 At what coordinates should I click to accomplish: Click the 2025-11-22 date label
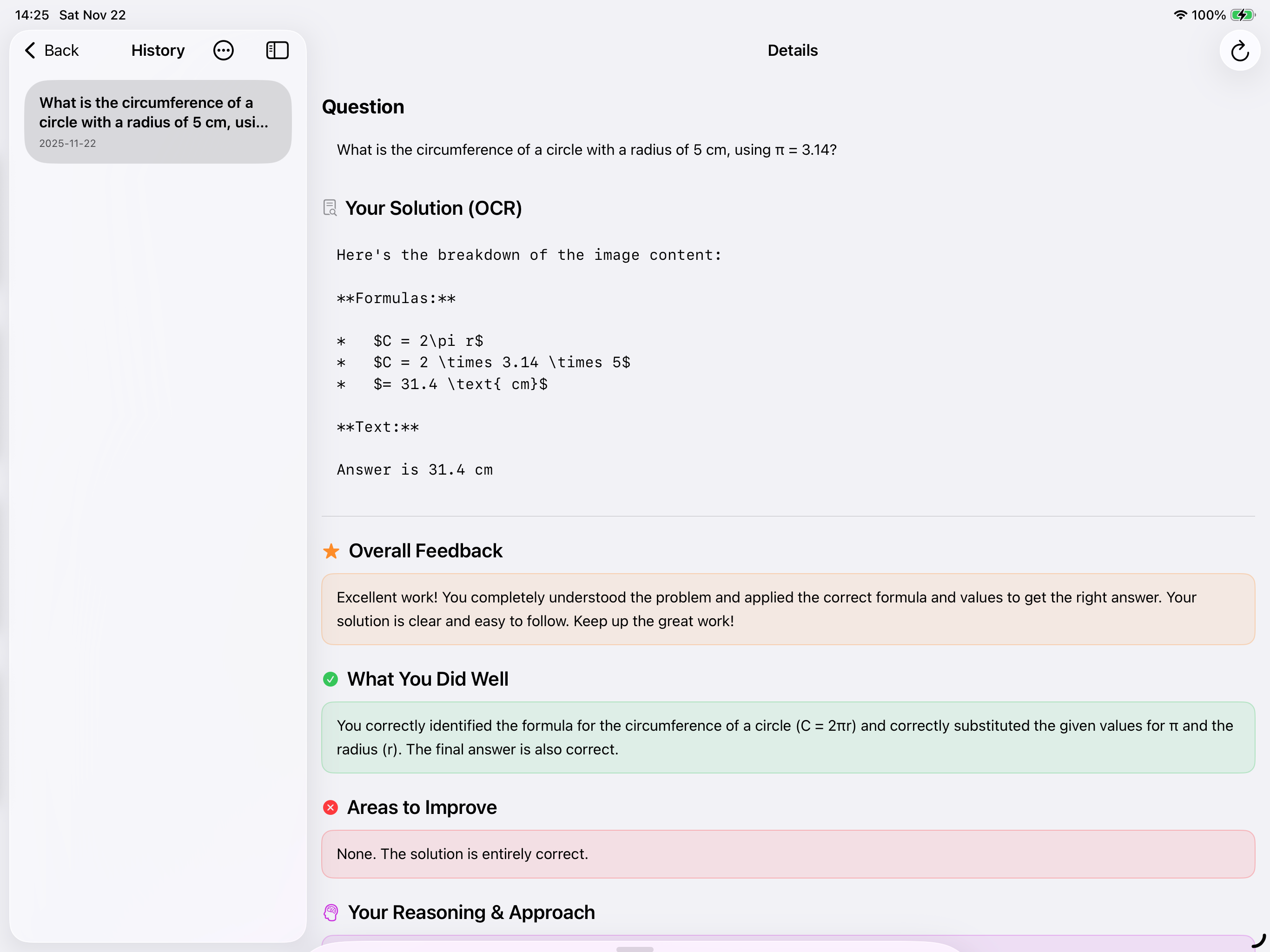point(68,144)
